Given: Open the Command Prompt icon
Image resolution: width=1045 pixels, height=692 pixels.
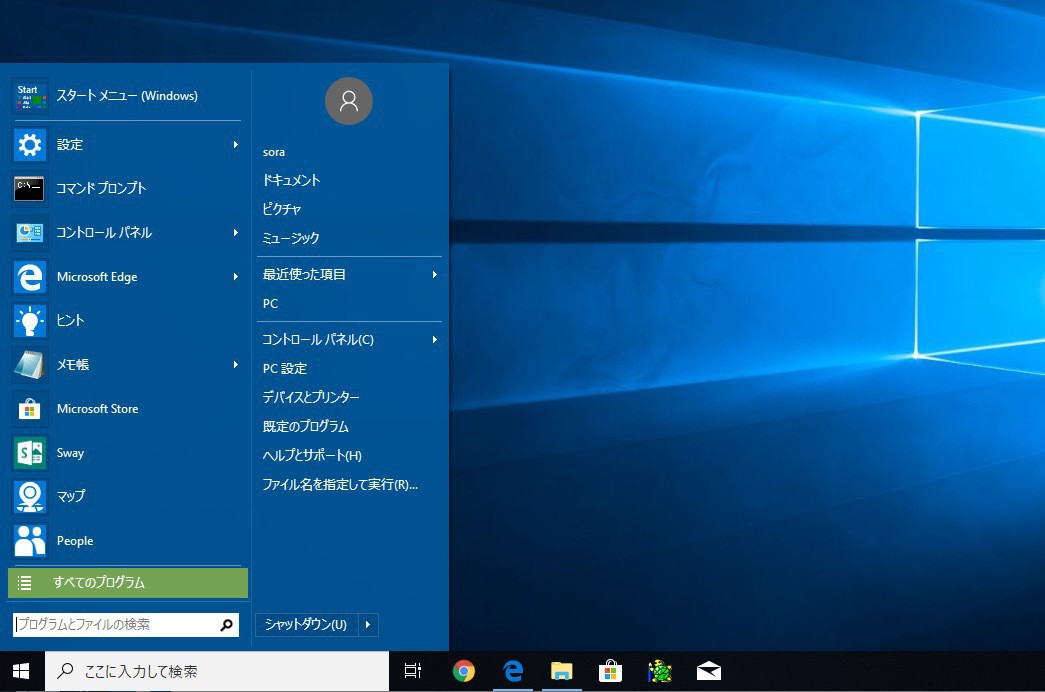Looking at the screenshot, I should [30, 188].
